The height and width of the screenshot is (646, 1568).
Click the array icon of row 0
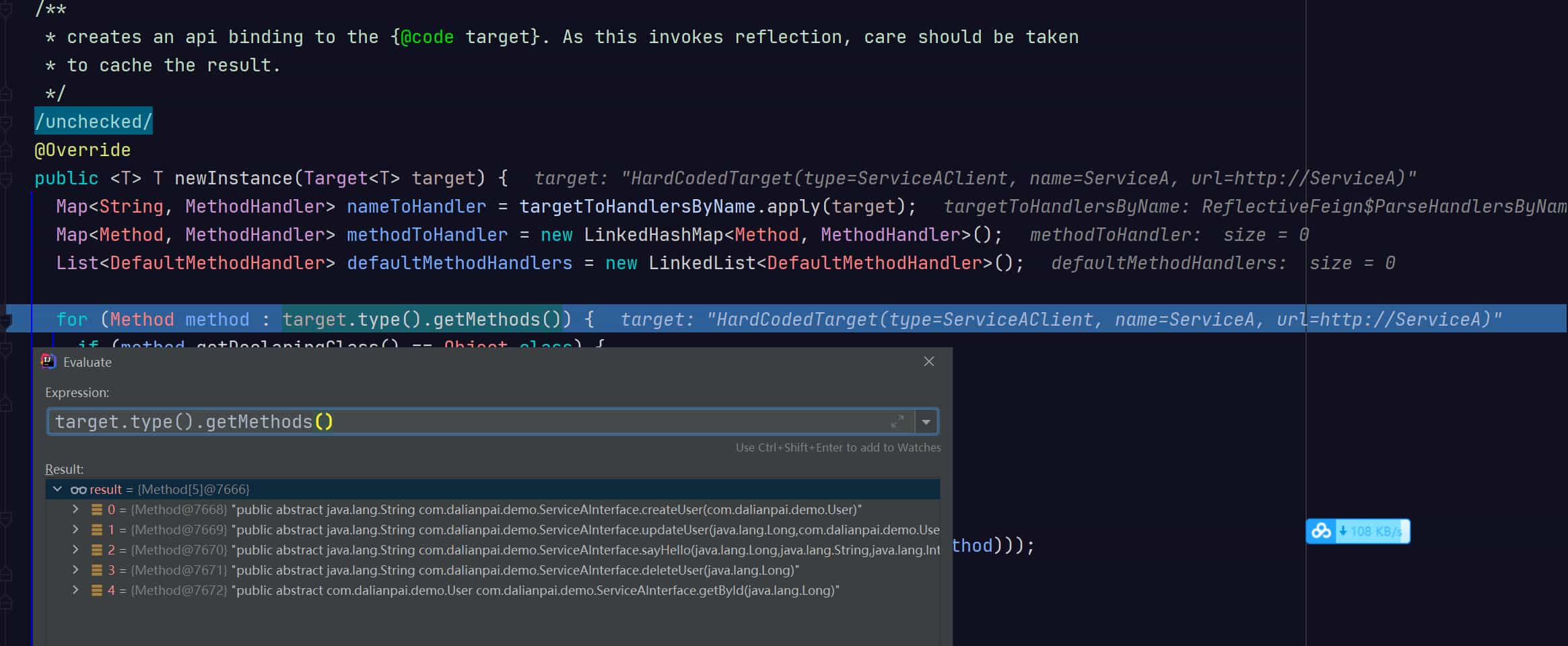97,509
